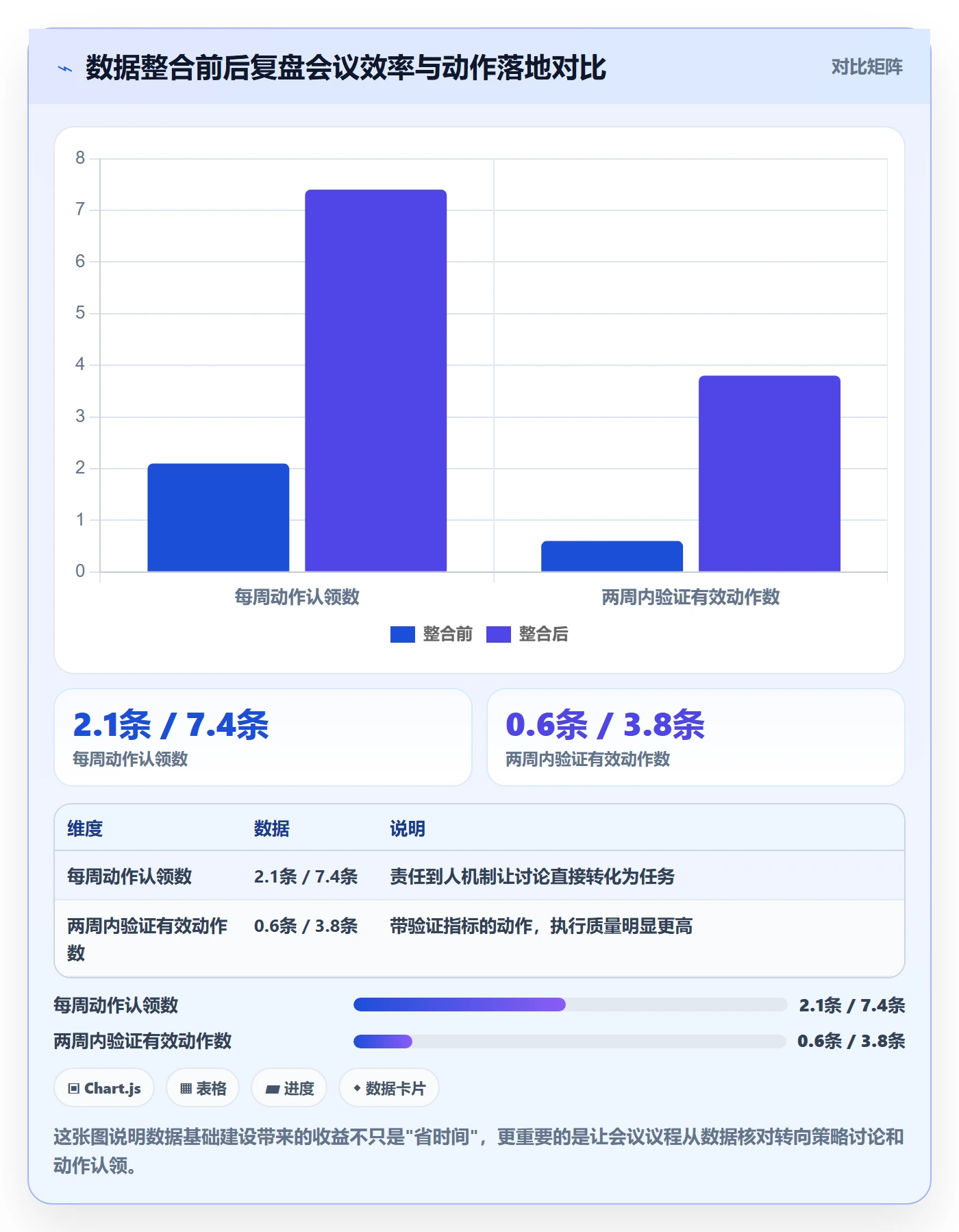This screenshot has width=959, height=1232.
Task: Click the summary paragraph starting 这张图说明
Action: (x=479, y=1151)
